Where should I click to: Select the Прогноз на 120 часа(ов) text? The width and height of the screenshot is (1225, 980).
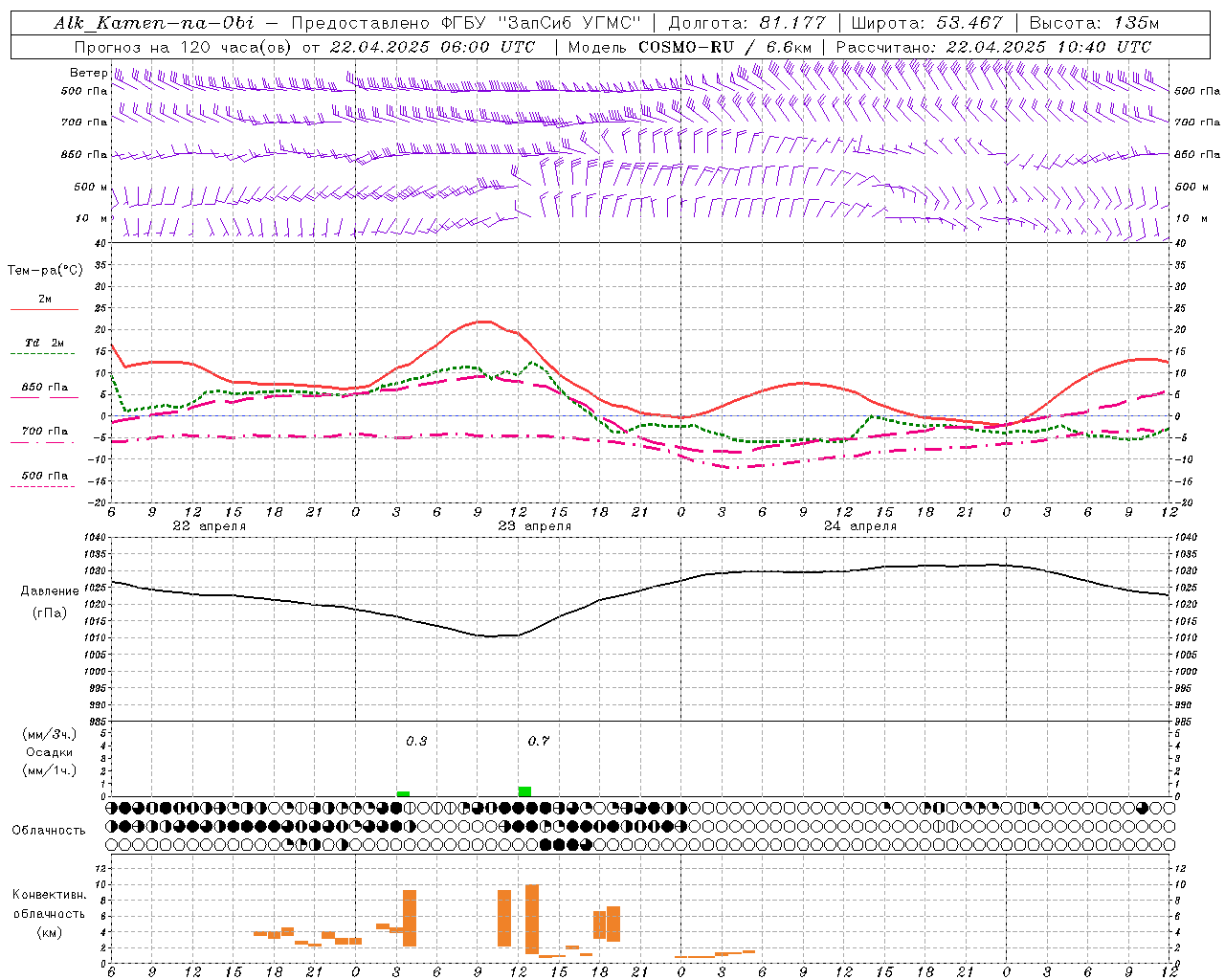point(185,47)
